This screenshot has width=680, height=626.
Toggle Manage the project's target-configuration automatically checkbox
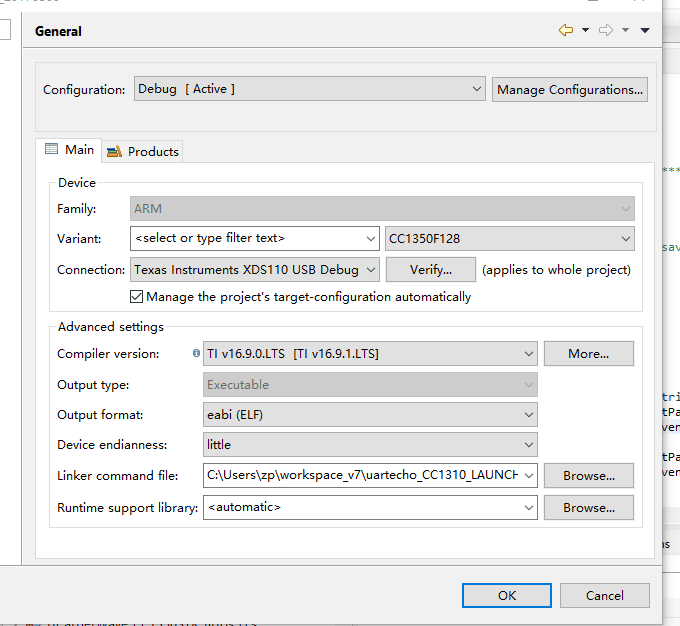136,297
